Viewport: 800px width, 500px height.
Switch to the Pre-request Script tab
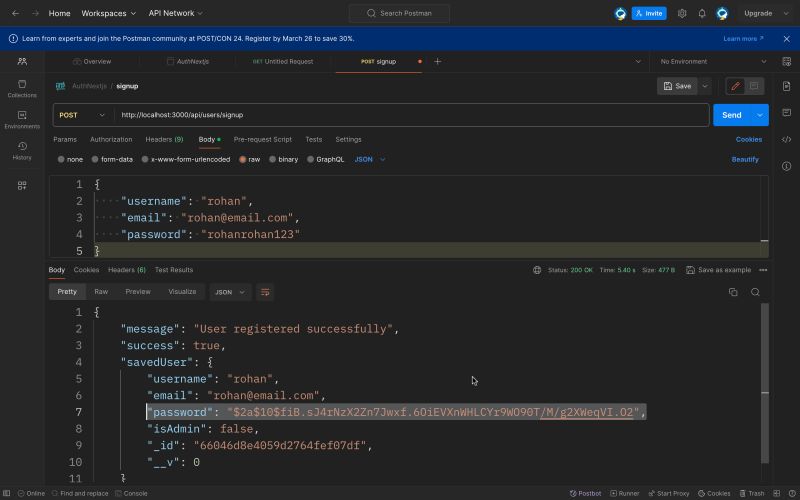point(262,140)
